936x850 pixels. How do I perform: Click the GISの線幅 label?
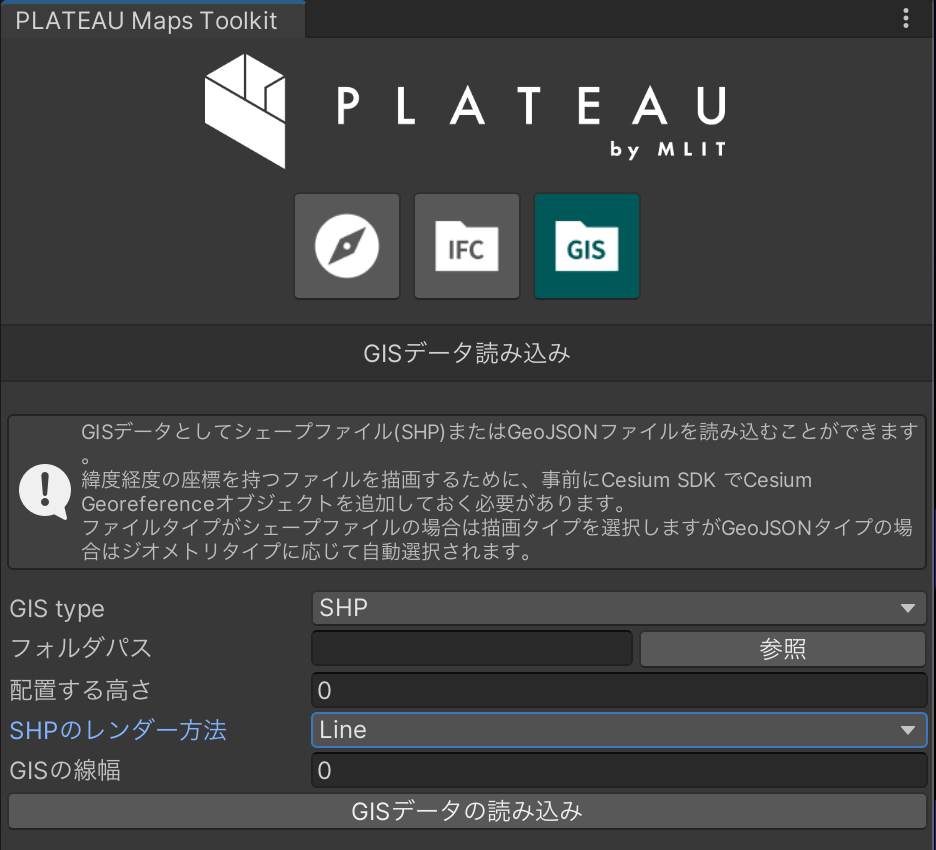pos(65,771)
